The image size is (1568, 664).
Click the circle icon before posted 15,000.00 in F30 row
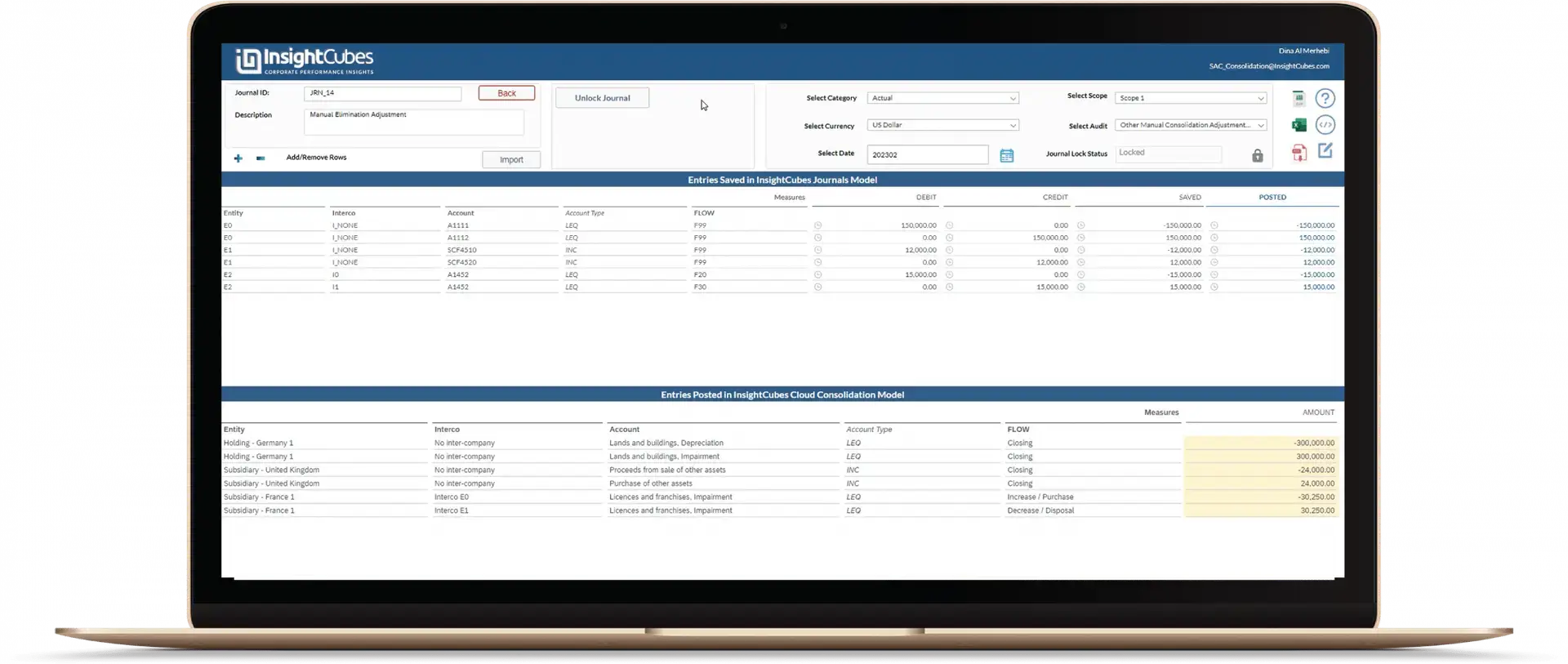pos(1214,287)
